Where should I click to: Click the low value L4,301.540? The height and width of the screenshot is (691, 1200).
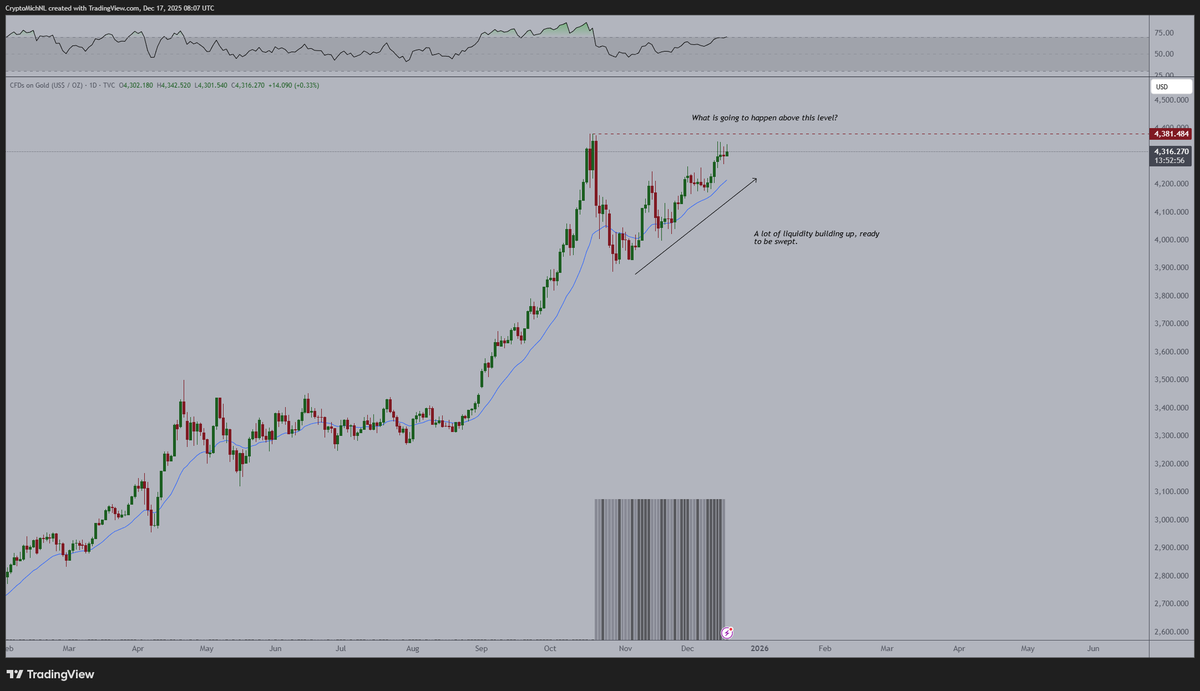point(211,85)
